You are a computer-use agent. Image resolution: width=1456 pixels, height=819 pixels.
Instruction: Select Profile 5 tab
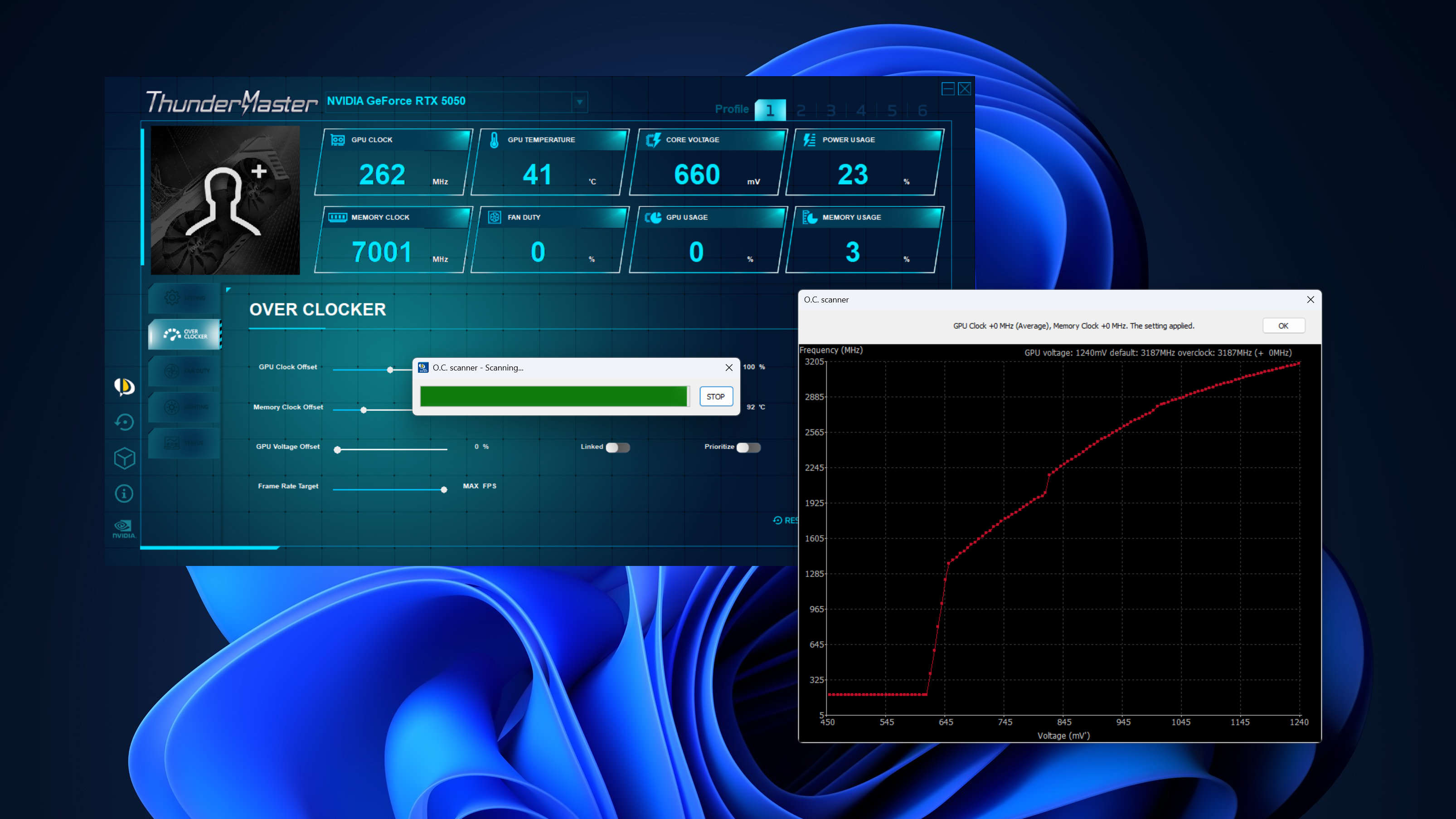[x=892, y=110]
